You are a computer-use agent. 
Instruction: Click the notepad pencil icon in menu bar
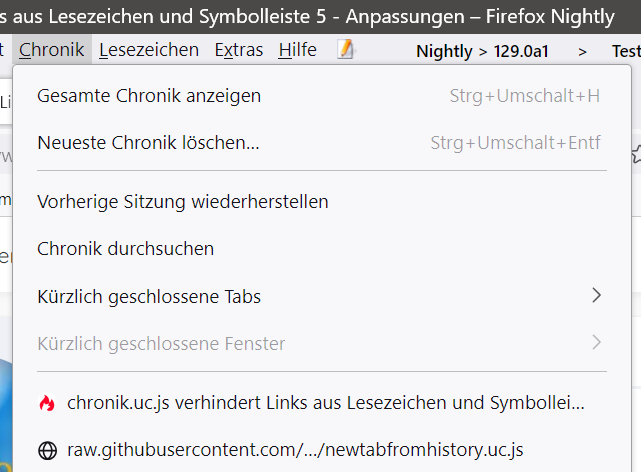pyautogui.click(x=346, y=49)
